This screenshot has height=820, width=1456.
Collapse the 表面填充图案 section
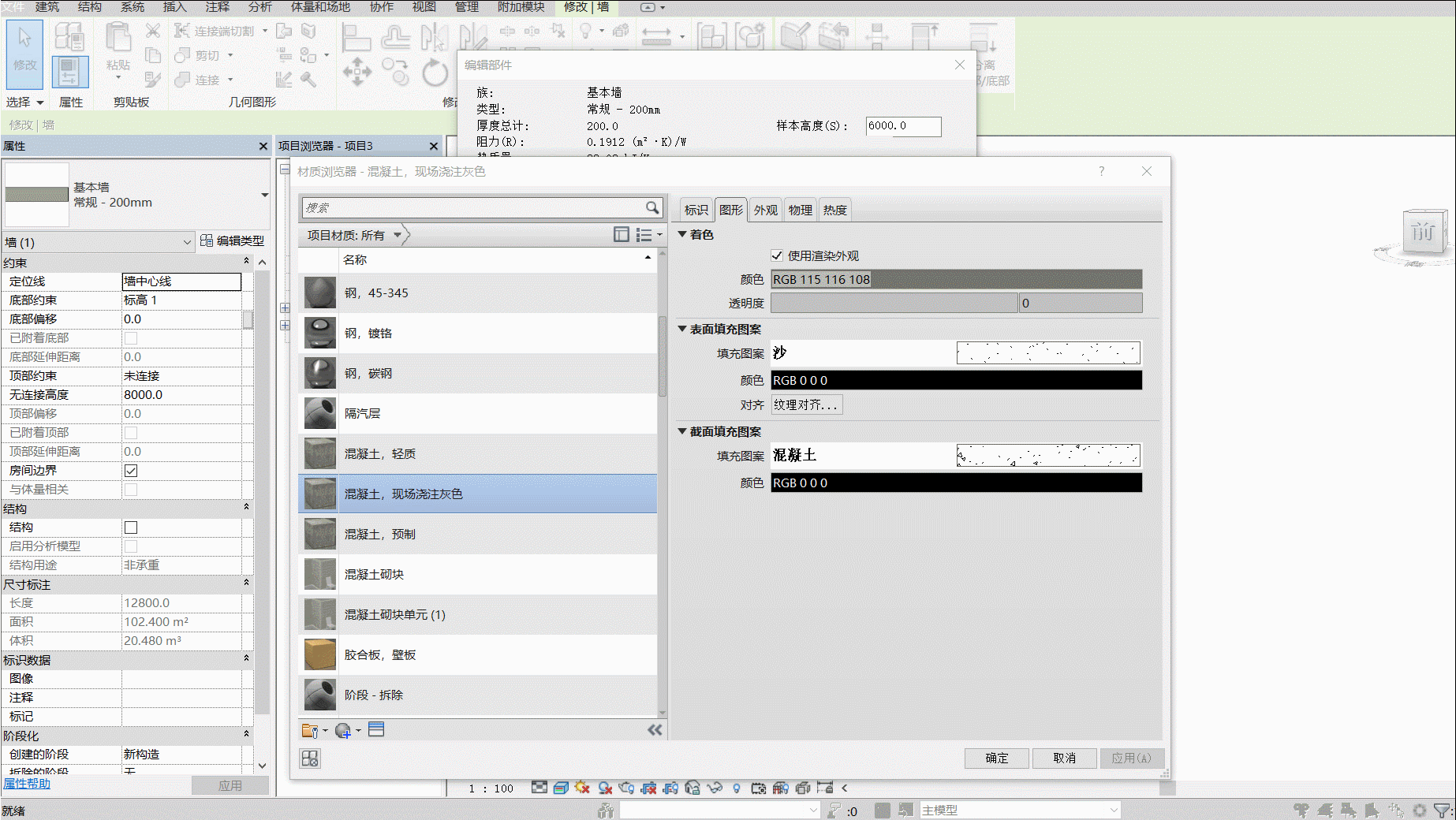tap(683, 329)
